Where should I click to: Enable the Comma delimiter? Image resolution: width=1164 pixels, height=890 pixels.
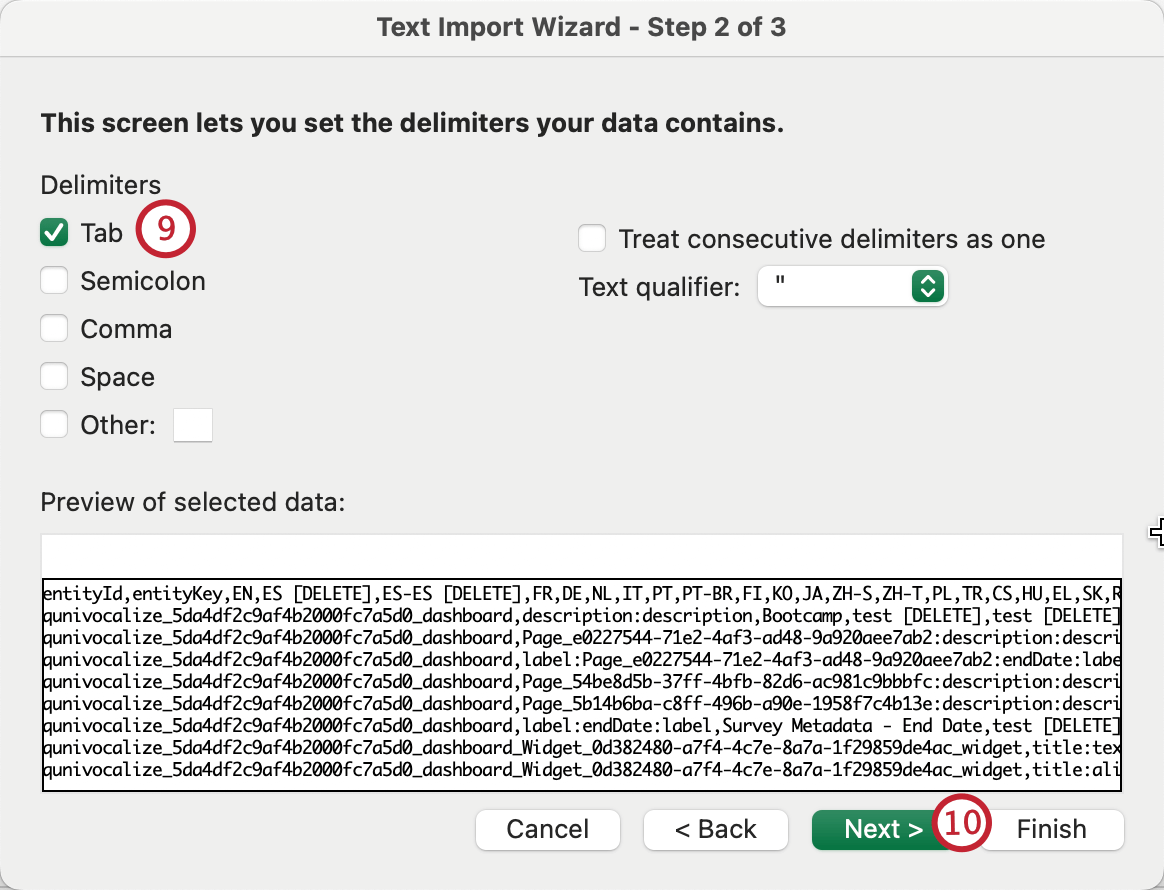pyautogui.click(x=55, y=328)
